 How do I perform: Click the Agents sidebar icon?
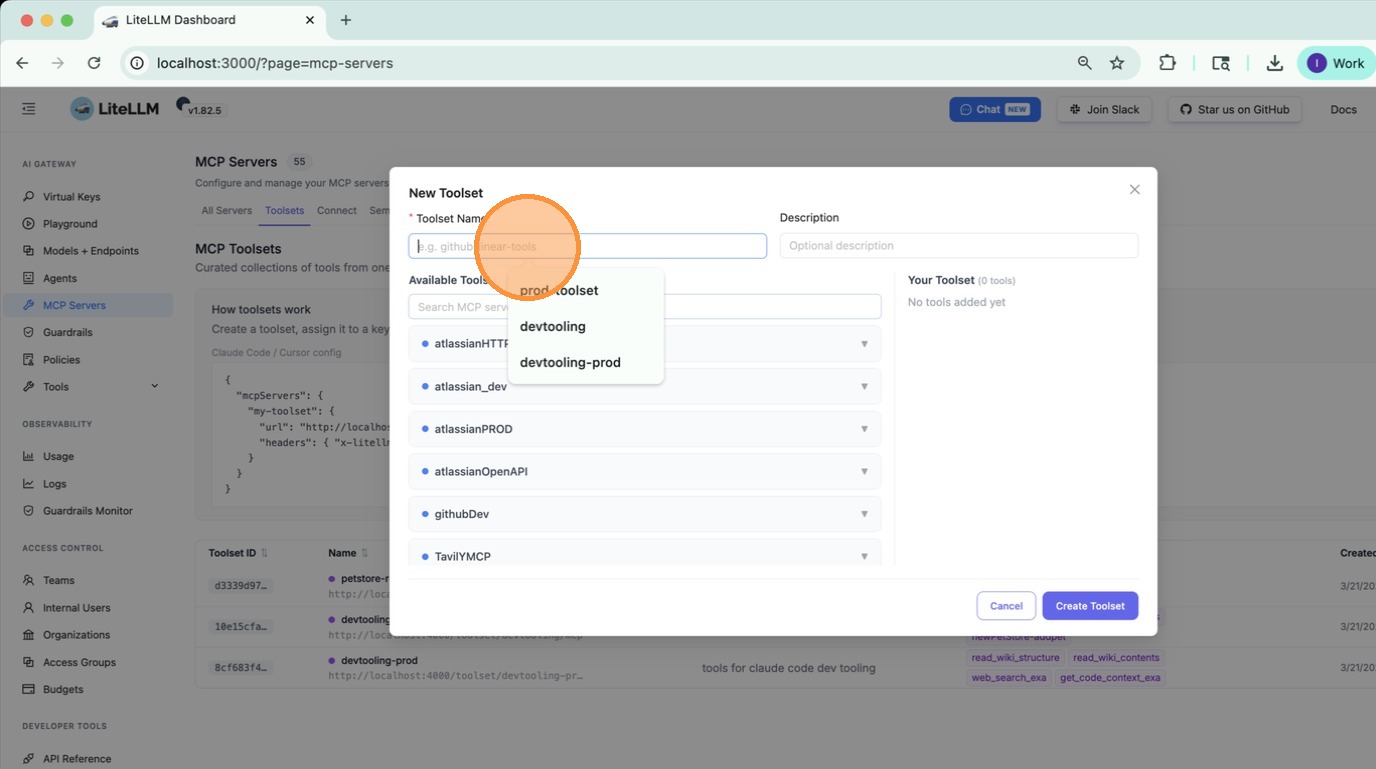pos(29,278)
